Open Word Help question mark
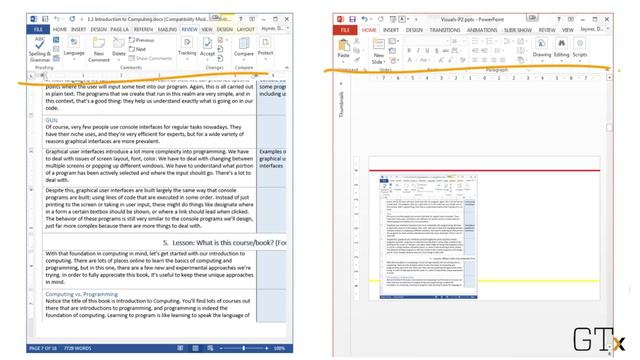The image size is (640, 360). (240, 19)
